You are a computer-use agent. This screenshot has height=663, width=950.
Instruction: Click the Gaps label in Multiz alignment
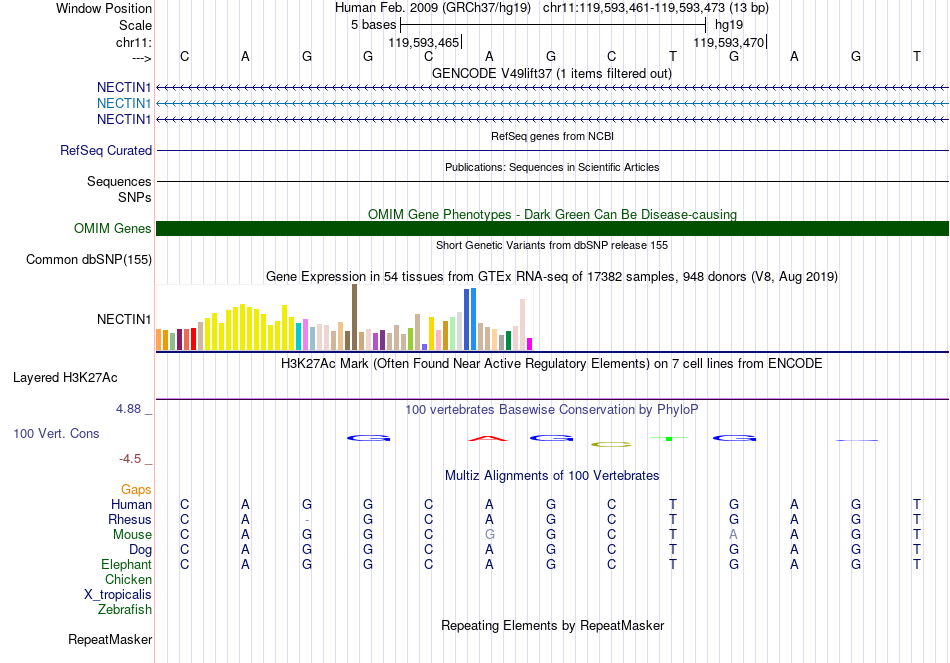[x=136, y=490]
